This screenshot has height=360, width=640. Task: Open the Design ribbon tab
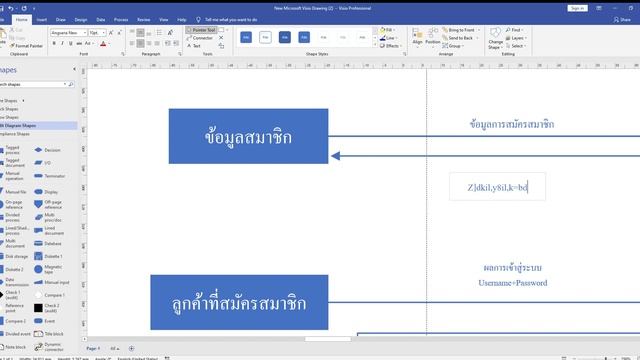click(x=81, y=20)
